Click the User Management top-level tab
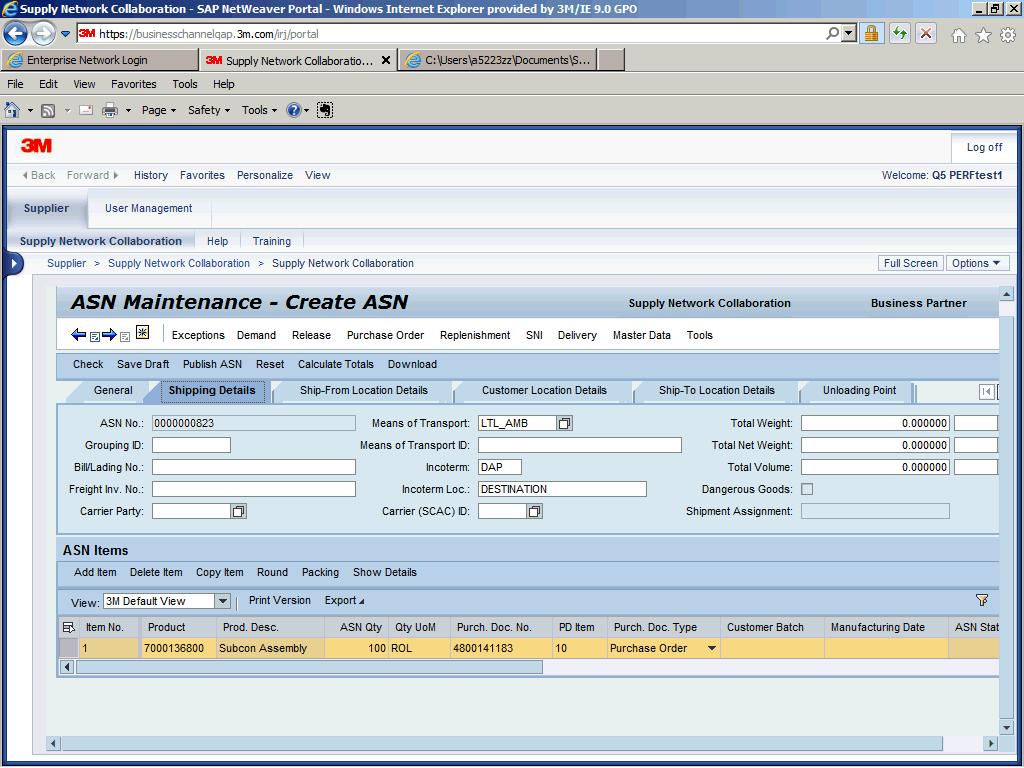The height and width of the screenshot is (768, 1024). [x=148, y=208]
